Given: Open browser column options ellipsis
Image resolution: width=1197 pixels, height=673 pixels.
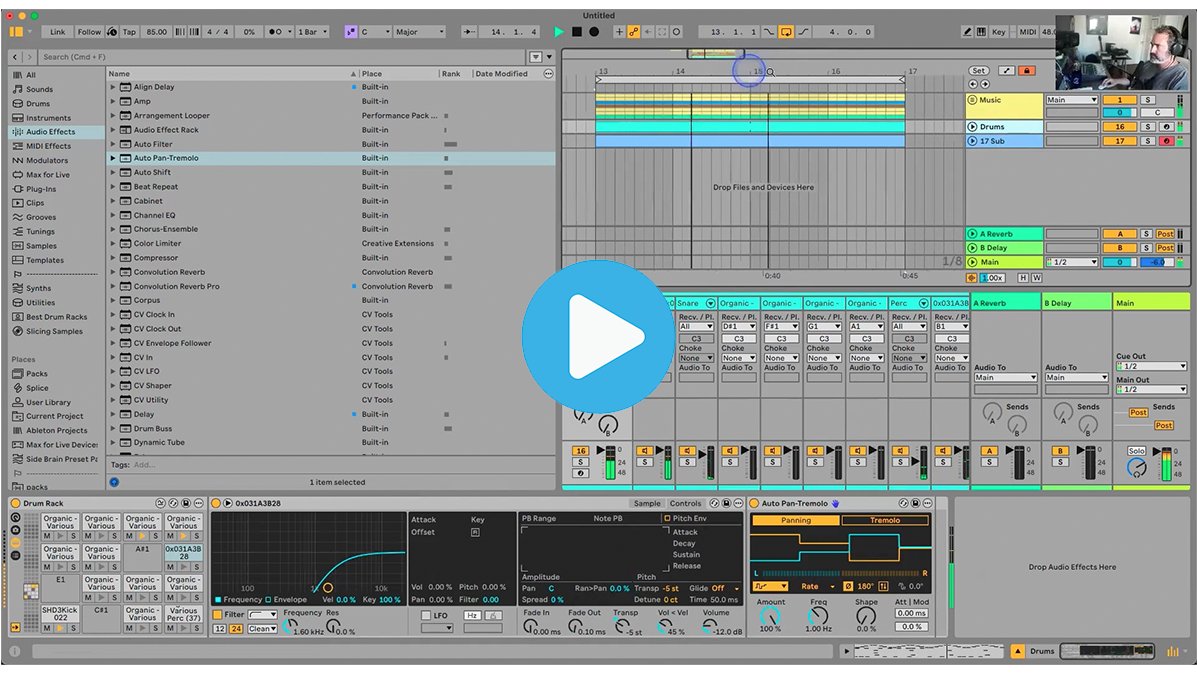Looking at the screenshot, I should [548, 74].
